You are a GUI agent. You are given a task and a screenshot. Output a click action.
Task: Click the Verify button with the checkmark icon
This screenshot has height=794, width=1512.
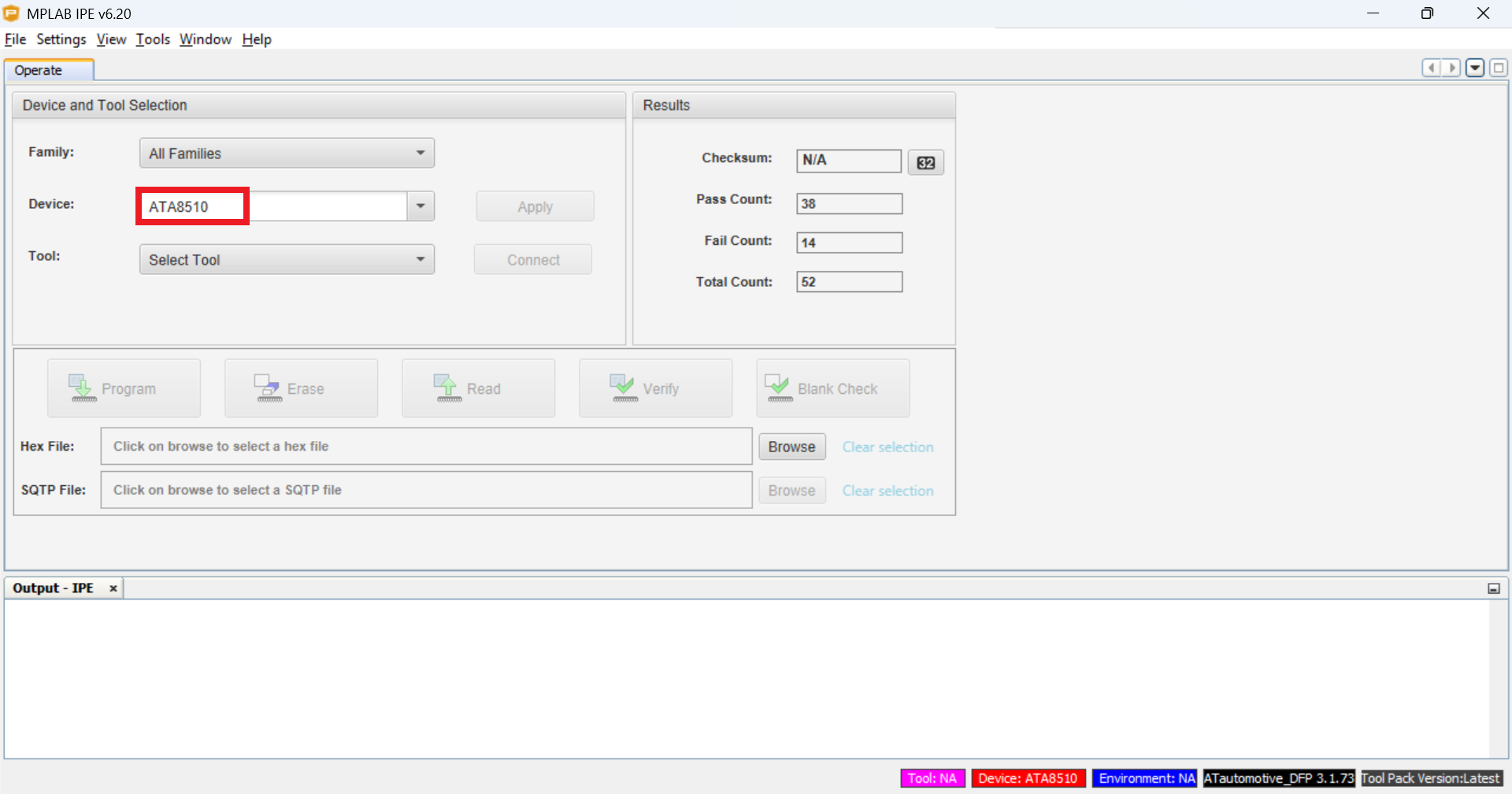(x=655, y=388)
